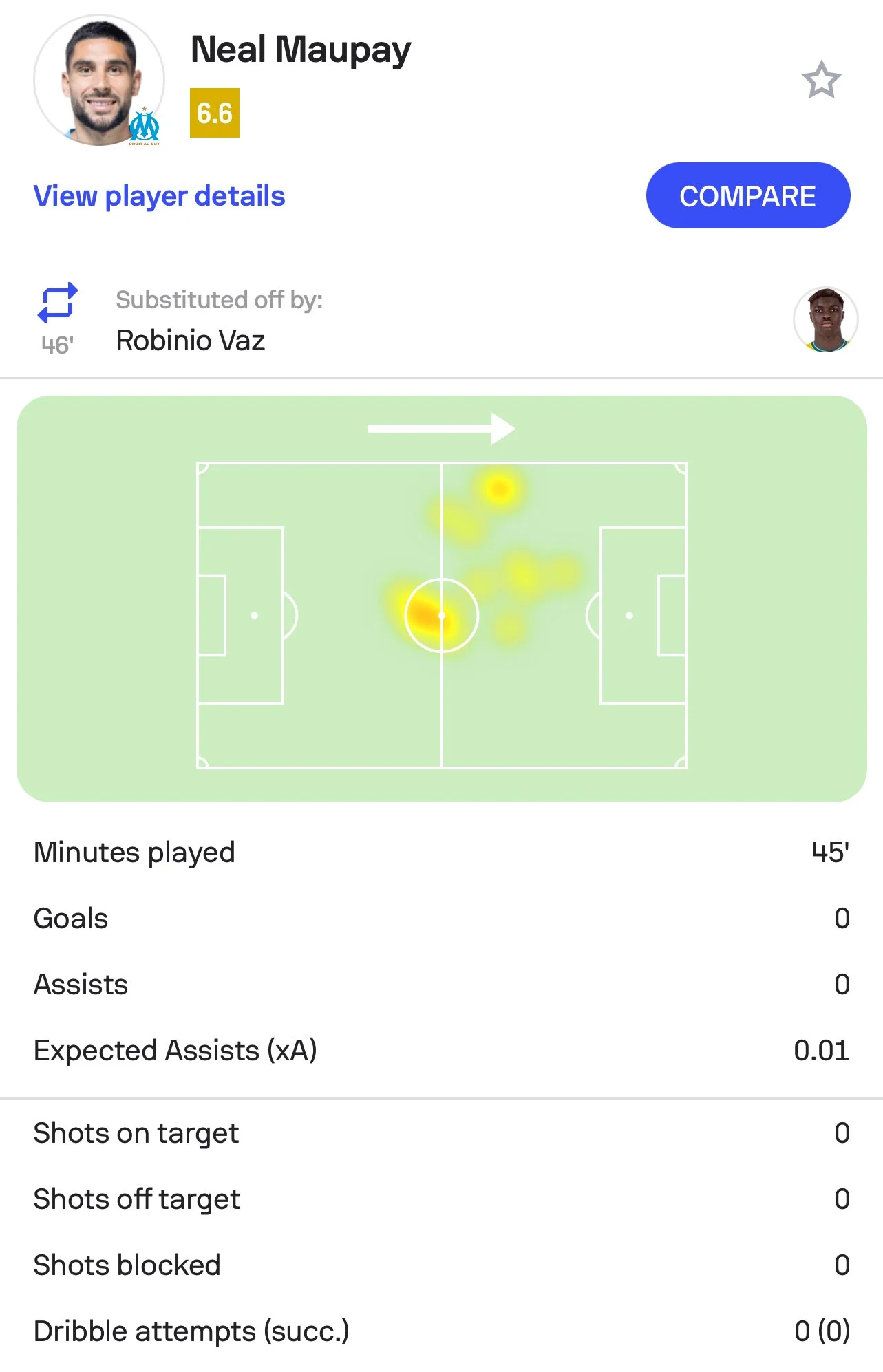Click the Dribble attempts (succ.) row

pos(441,1331)
